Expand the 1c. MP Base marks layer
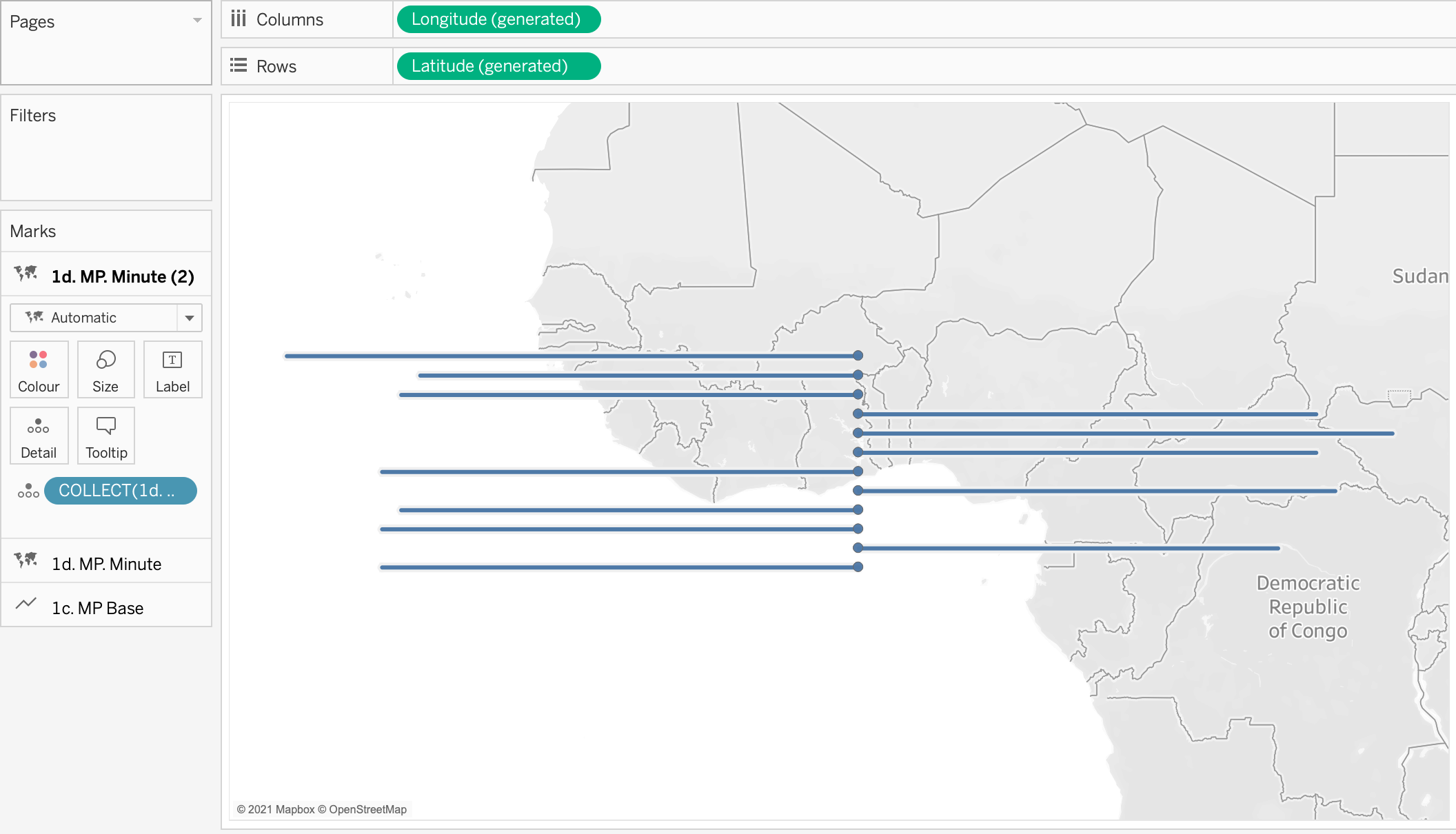Image resolution: width=1456 pixels, height=834 pixels. point(97,607)
